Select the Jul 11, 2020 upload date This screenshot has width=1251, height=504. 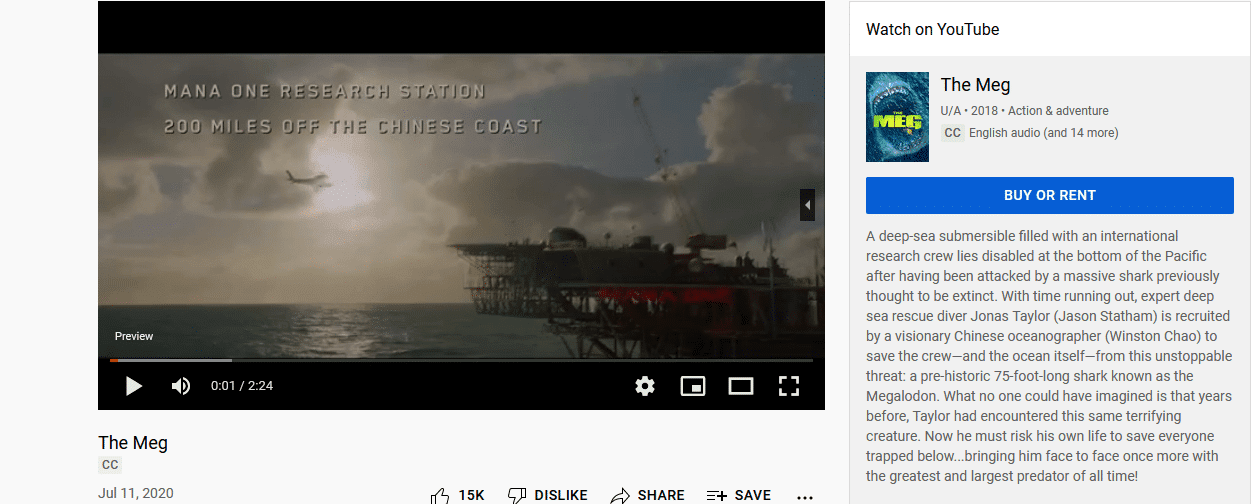[136, 494]
